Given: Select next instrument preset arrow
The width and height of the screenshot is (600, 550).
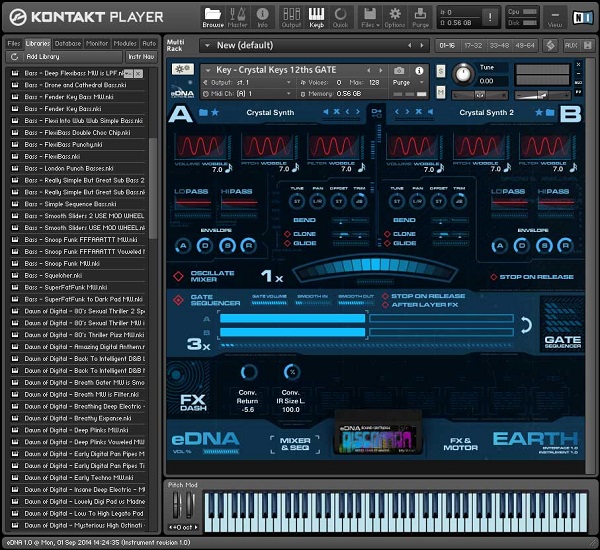Looking at the screenshot, I should (381, 70).
